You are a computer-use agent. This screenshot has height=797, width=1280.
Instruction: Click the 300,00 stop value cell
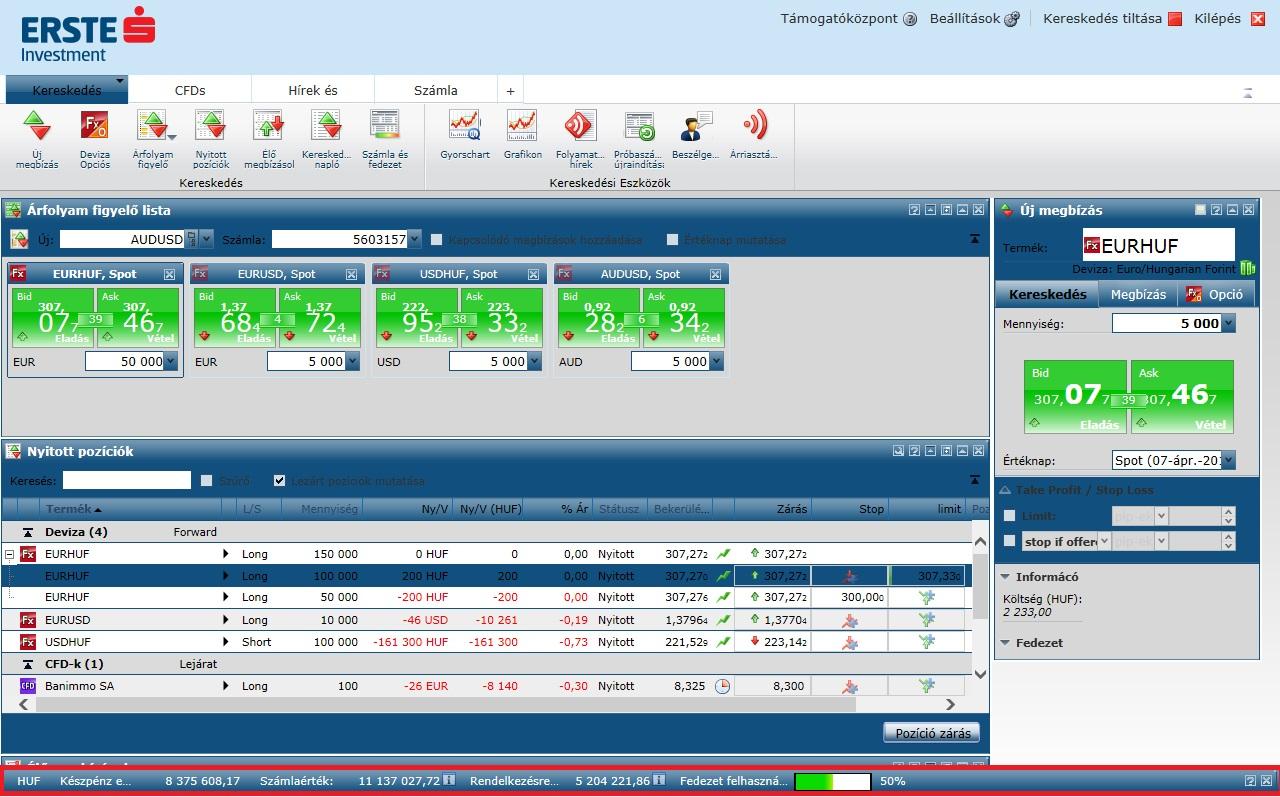[850, 597]
